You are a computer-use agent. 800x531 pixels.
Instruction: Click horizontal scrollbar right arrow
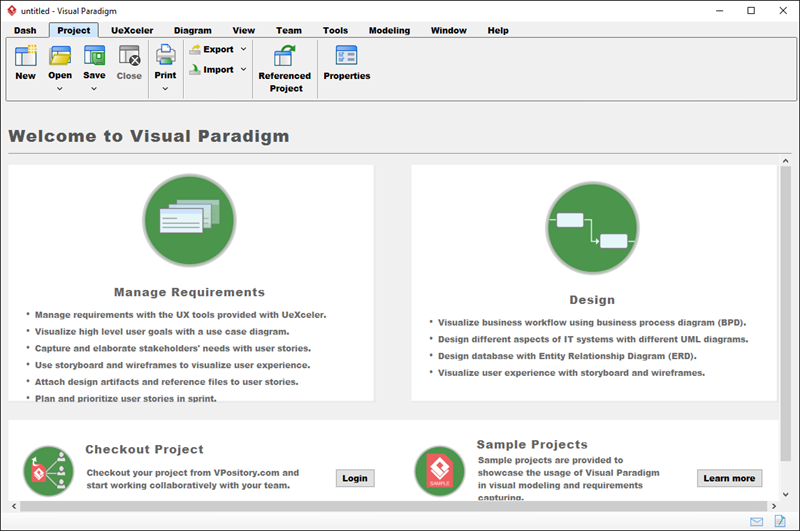(774, 506)
